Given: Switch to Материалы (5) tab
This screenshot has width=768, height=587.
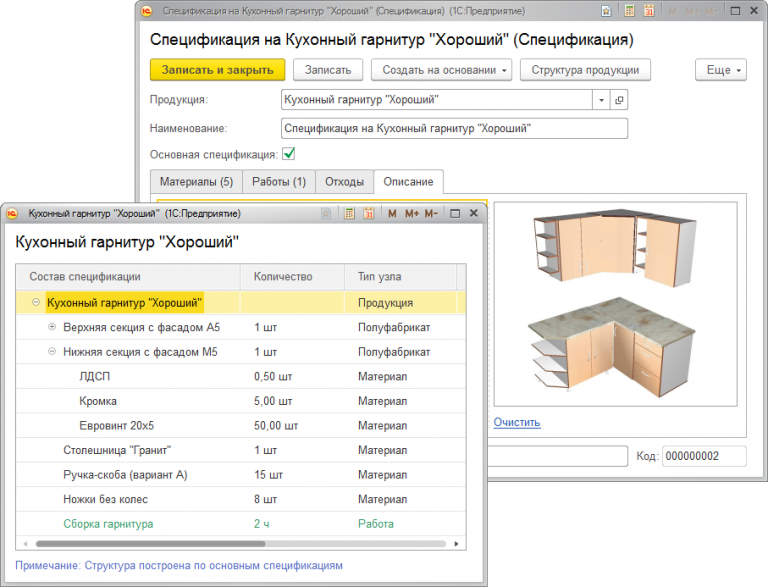Looking at the screenshot, I should (196, 182).
